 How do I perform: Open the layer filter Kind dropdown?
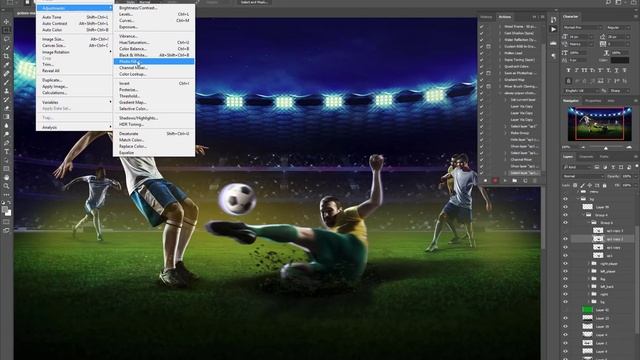coord(577,167)
